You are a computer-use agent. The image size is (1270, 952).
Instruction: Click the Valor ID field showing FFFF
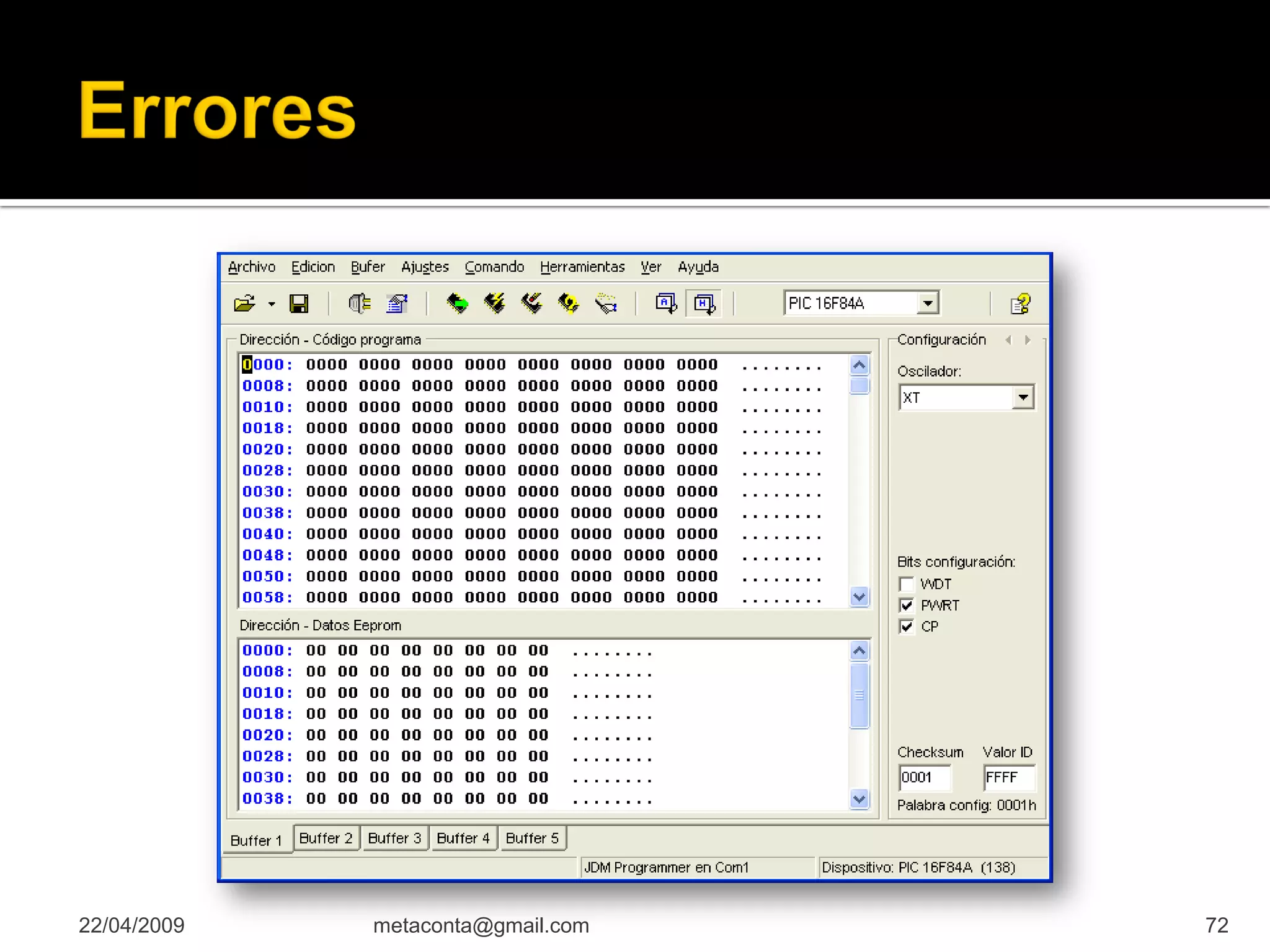pos(1009,777)
